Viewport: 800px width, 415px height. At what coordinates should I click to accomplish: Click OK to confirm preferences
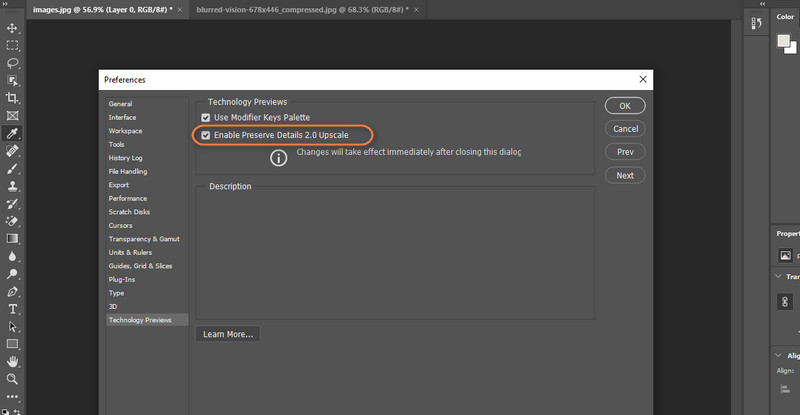[624, 105]
